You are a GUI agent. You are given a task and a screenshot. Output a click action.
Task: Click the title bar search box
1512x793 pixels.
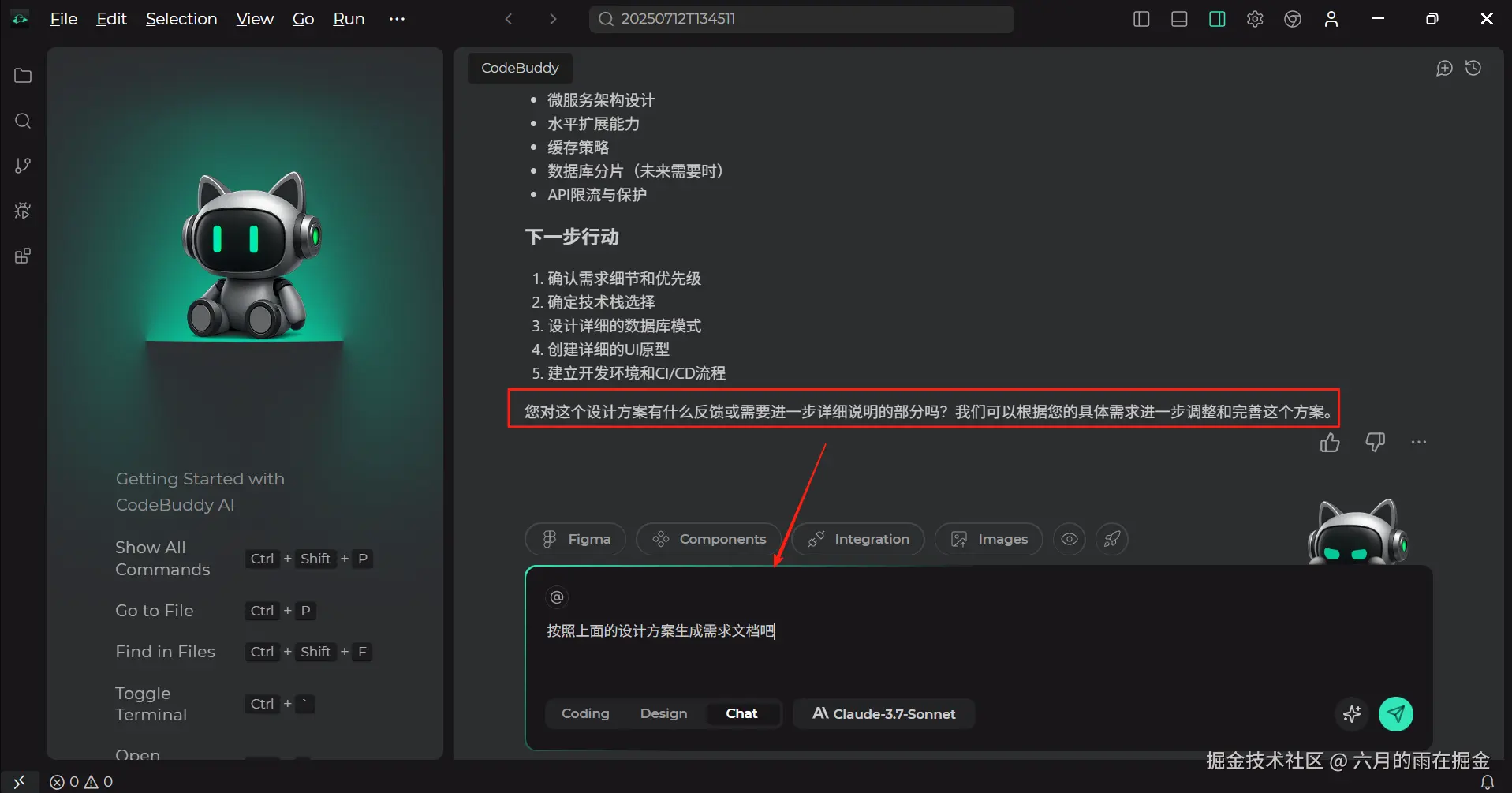point(801,19)
